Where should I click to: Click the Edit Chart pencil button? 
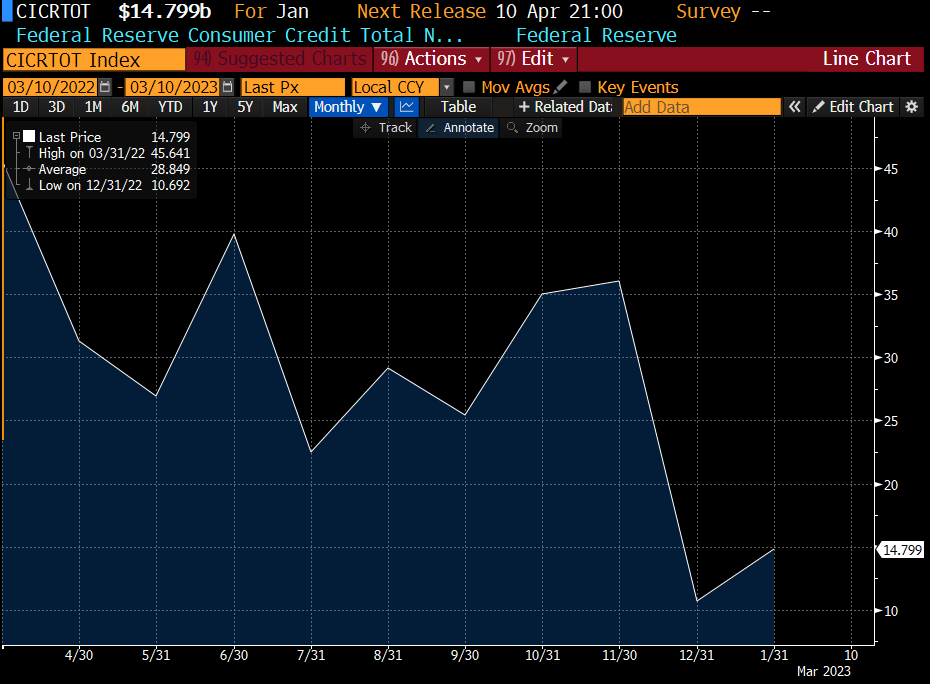click(853, 107)
